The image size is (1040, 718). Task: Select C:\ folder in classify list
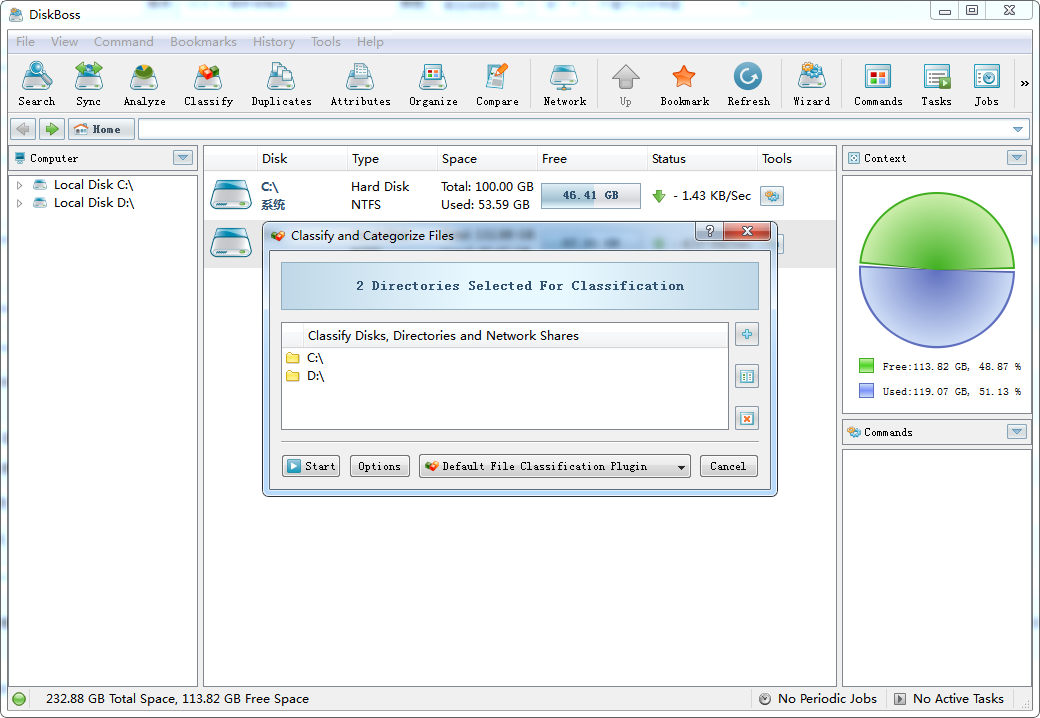[x=505, y=358]
